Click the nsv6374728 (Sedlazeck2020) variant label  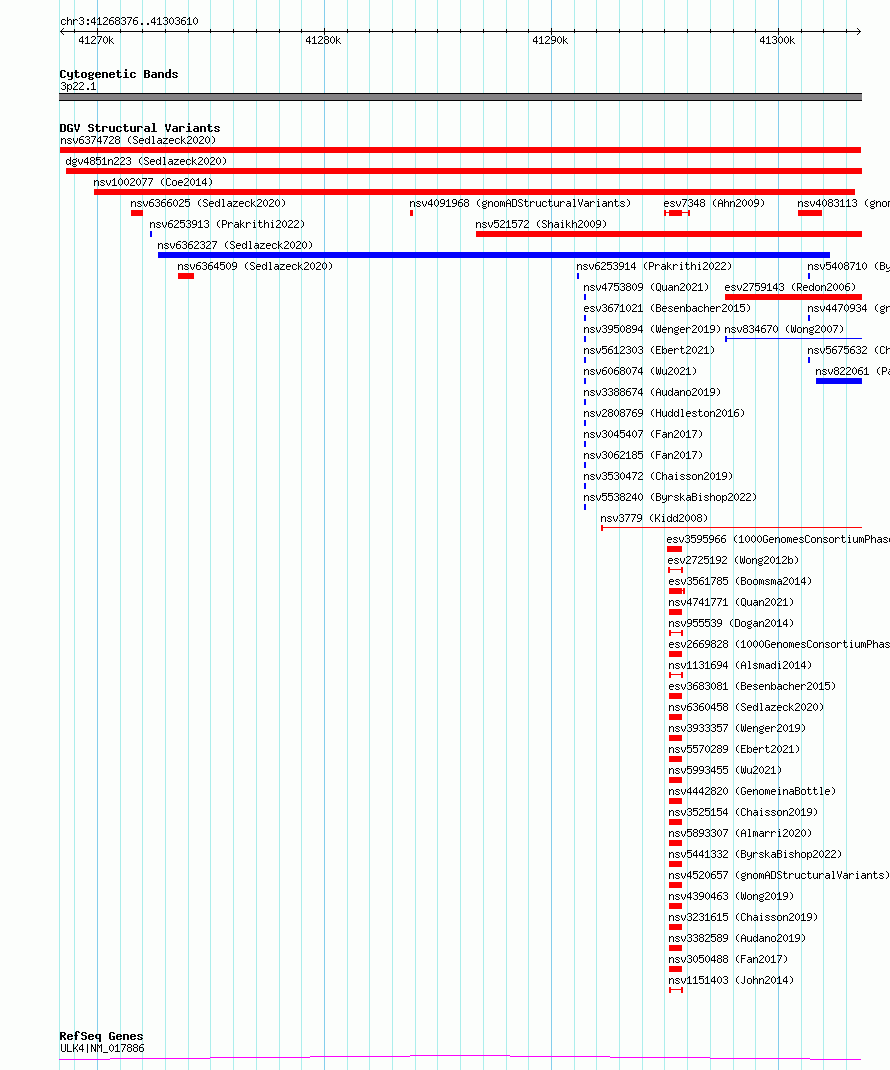[138, 141]
